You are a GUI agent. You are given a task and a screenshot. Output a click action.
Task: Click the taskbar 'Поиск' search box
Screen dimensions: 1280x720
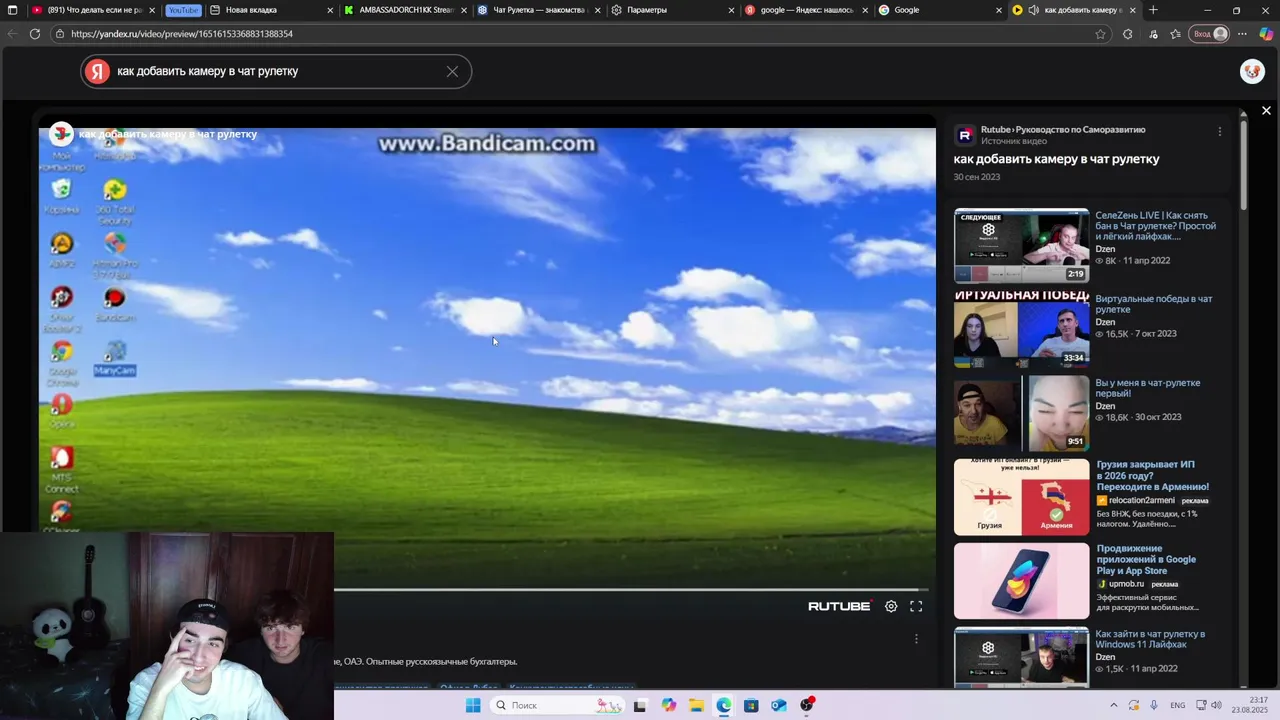click(557, 705)
